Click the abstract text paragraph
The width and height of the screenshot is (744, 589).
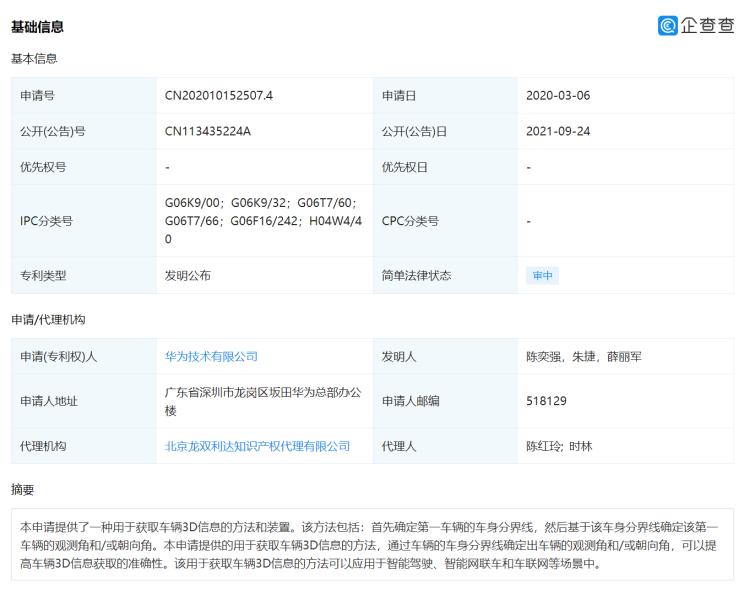[x=371, y=545]
